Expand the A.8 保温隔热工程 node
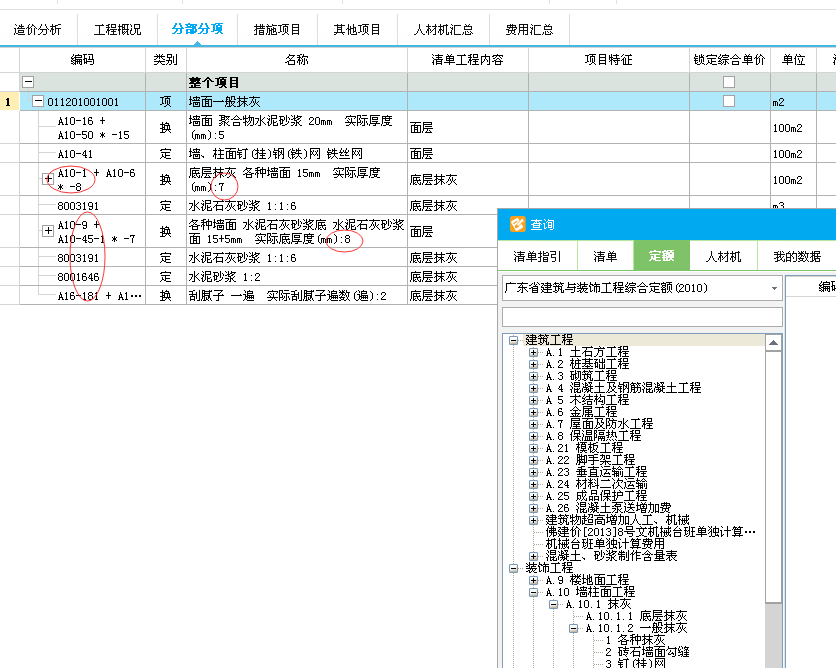This screenshot has width=836, height=668. click(533, 436)
